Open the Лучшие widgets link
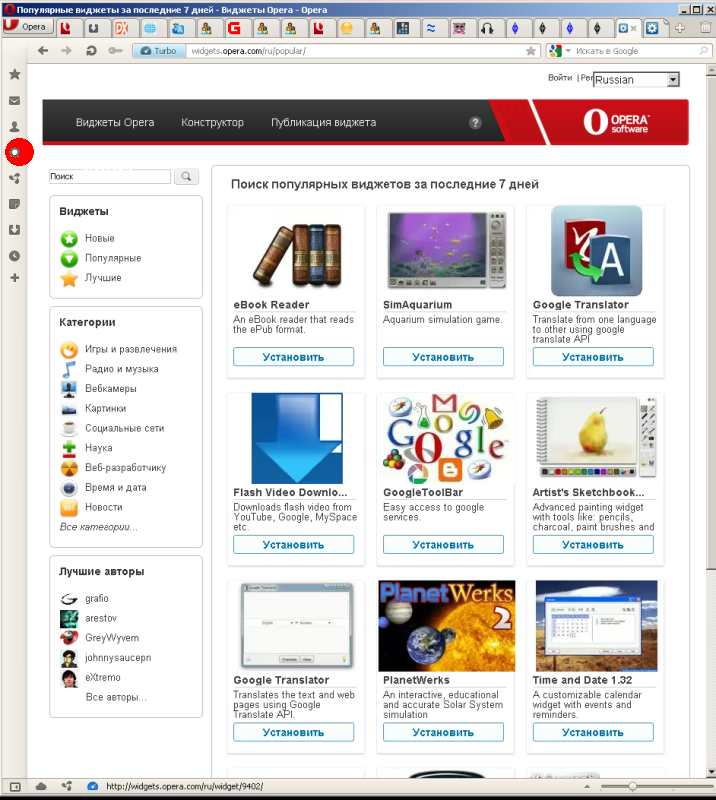716x800 pixels. 103,278
